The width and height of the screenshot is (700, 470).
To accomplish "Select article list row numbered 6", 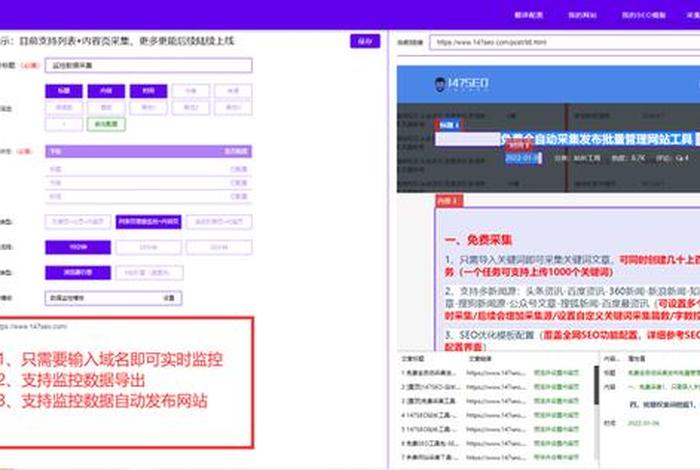I will (490, 443).
